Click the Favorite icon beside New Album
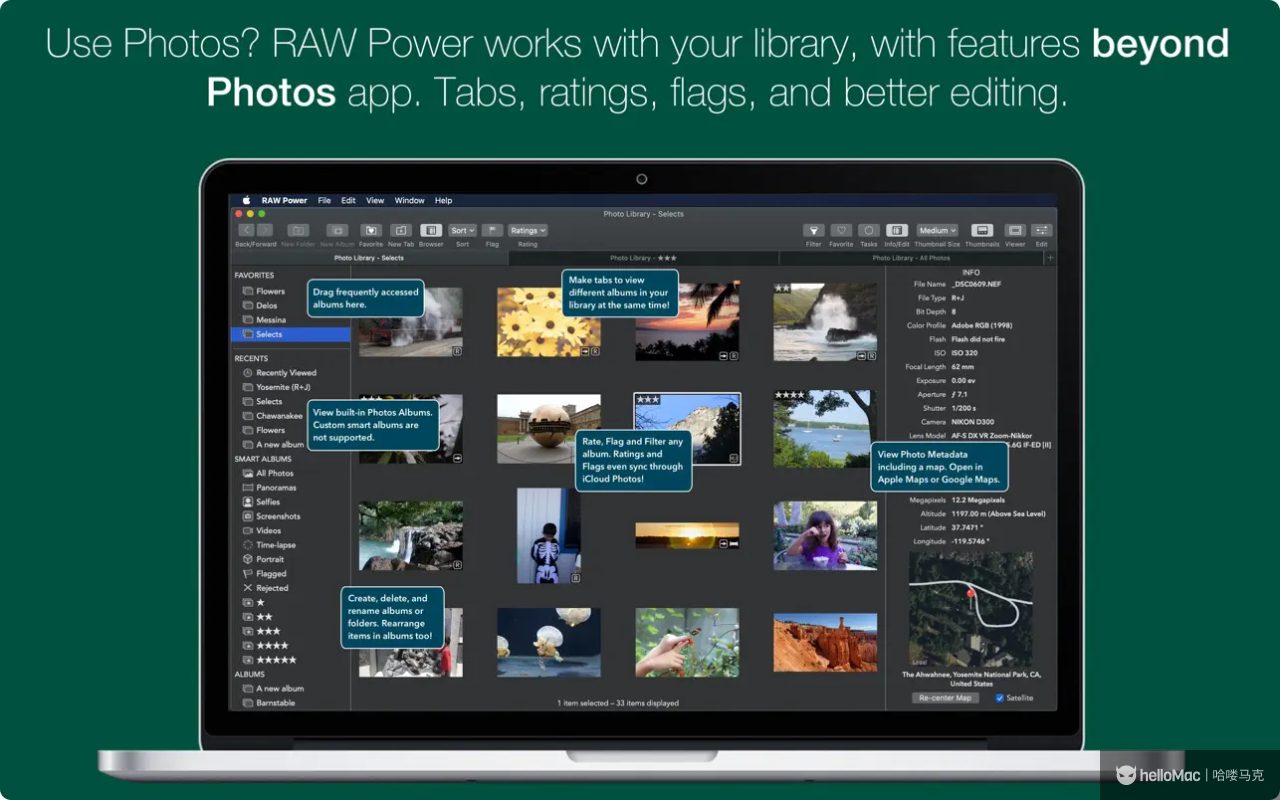The width and height of the screenshot is (1280, 800). pyautogui.click(x=371, y=230)
